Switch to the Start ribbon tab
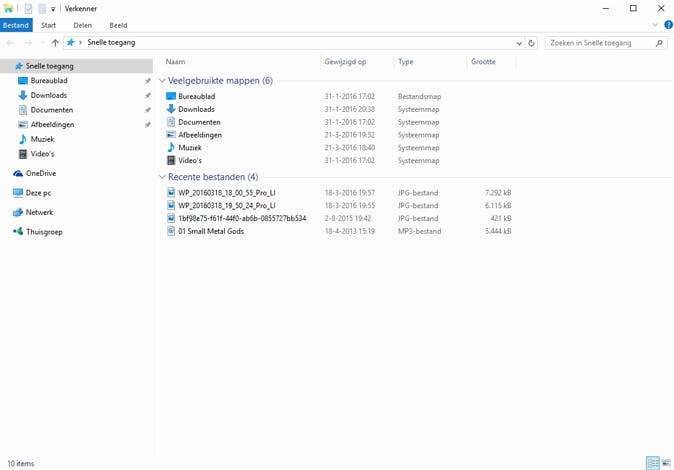This screenshot has height=470, width=674. (x=49, y=25)
